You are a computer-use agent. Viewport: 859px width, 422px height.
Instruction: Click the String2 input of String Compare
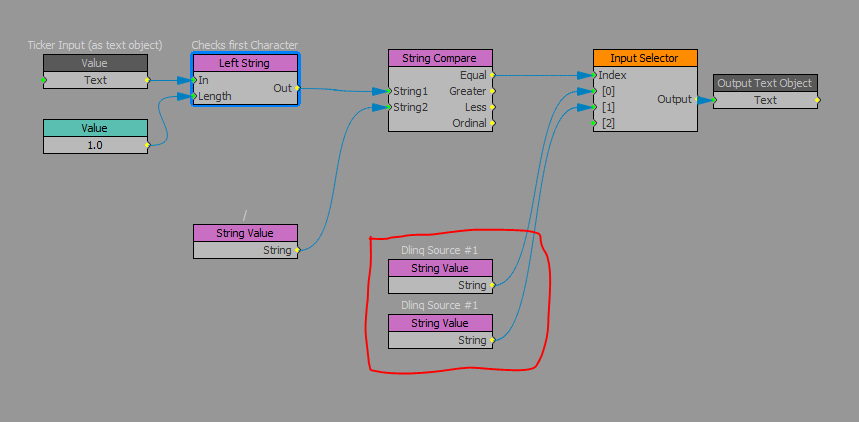click(x=390, y=107)
